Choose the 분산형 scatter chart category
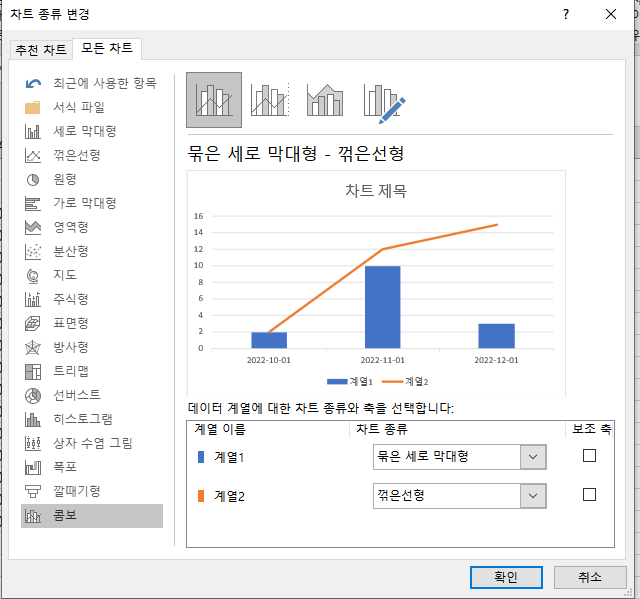640x599 pixels. tap(92, 251)
